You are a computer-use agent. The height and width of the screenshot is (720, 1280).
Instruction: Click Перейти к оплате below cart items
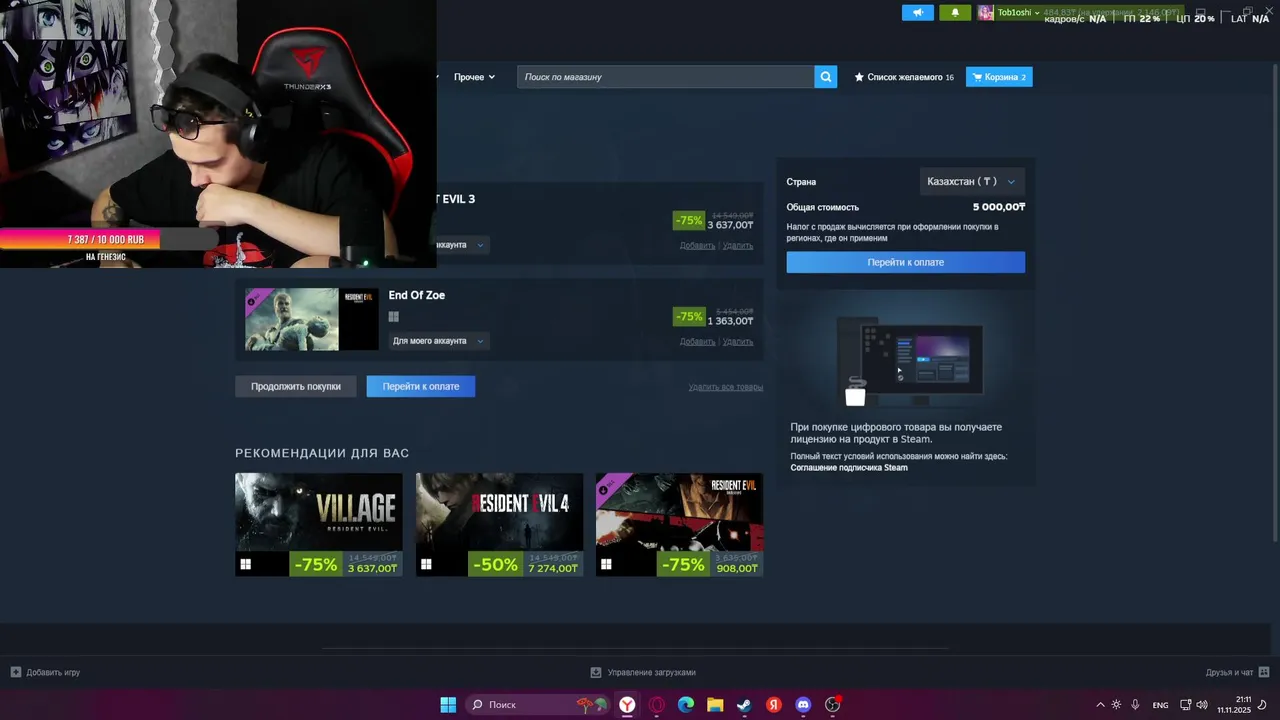pos(421,386)
